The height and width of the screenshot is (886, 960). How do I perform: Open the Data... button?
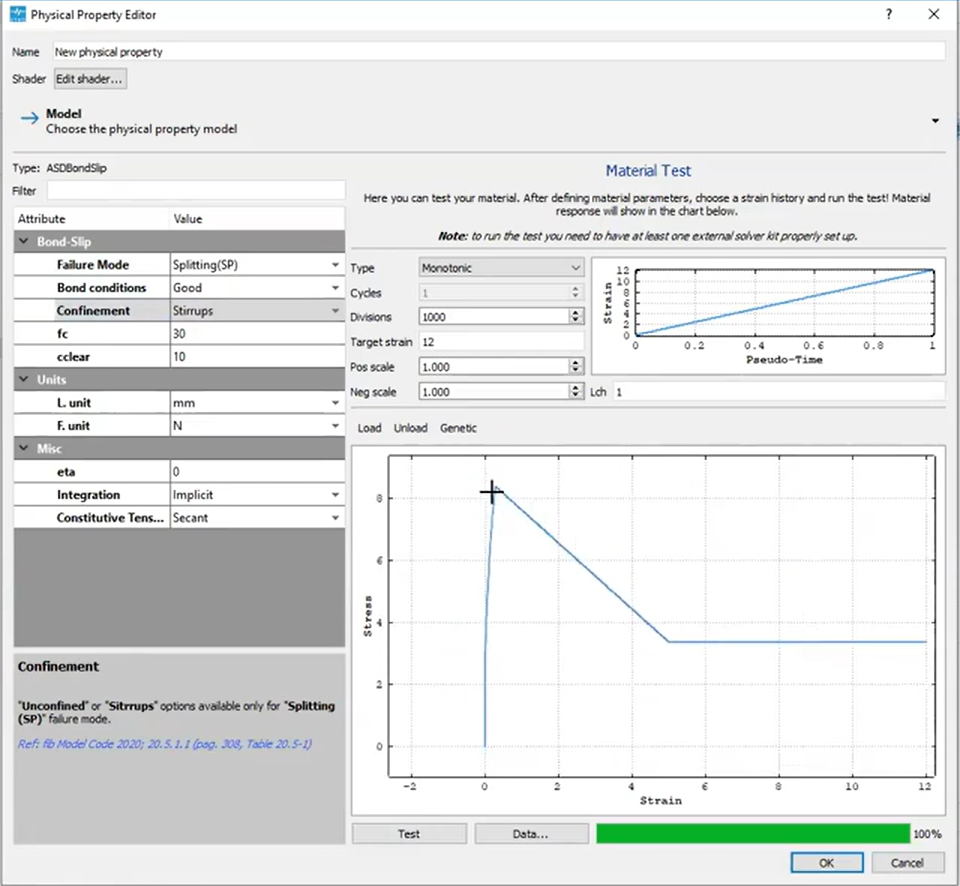point(530,833)
